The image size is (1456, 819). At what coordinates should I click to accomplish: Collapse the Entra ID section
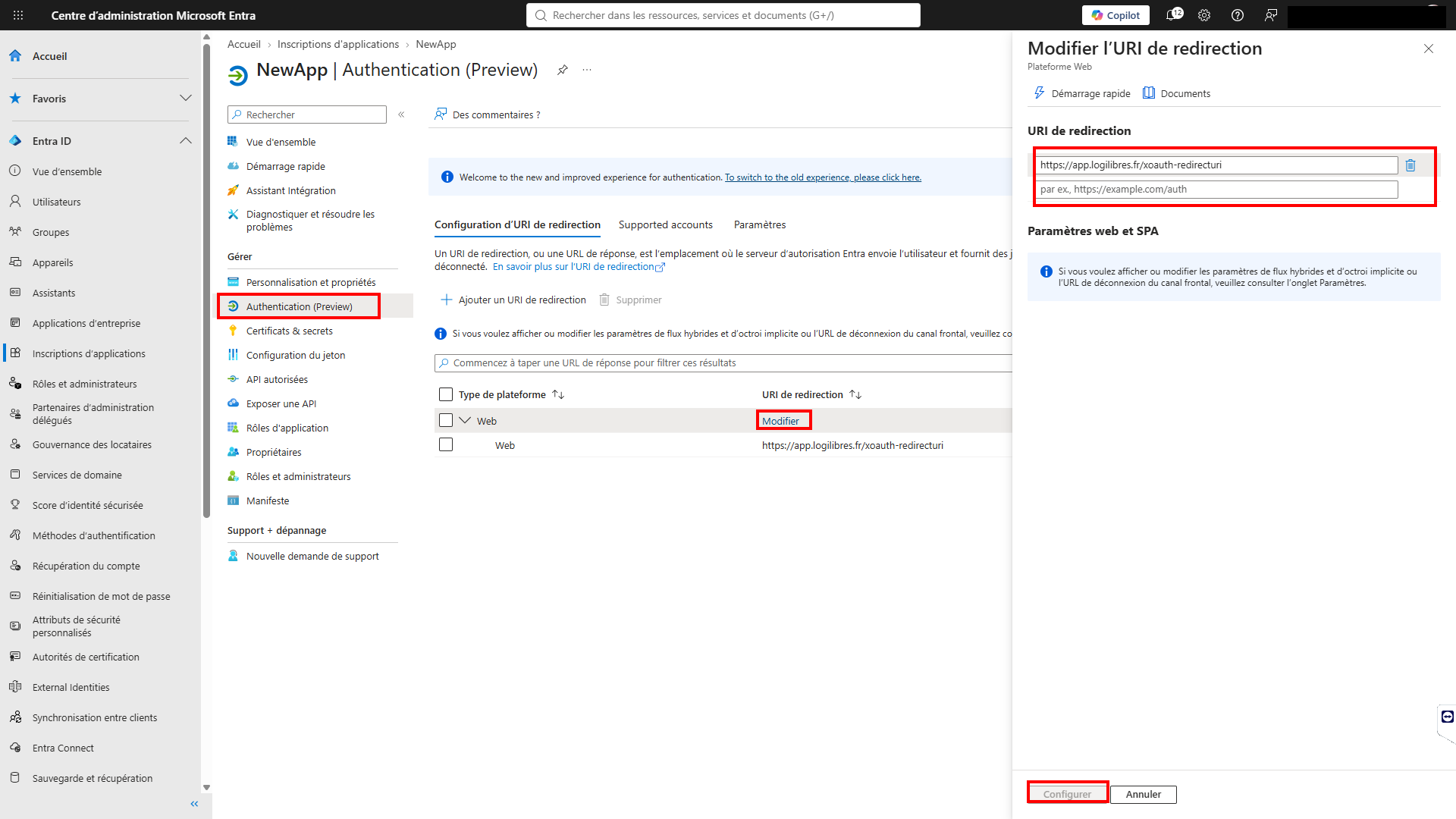coord(186,141)
